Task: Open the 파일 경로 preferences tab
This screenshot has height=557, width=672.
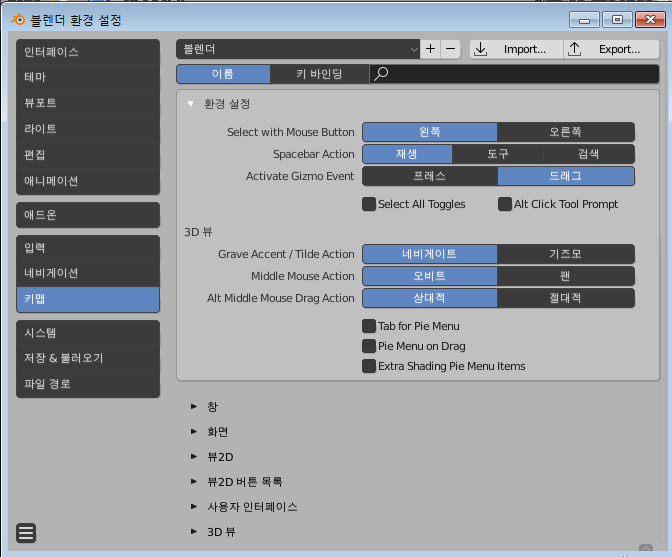Action: (x=88, y=384)
